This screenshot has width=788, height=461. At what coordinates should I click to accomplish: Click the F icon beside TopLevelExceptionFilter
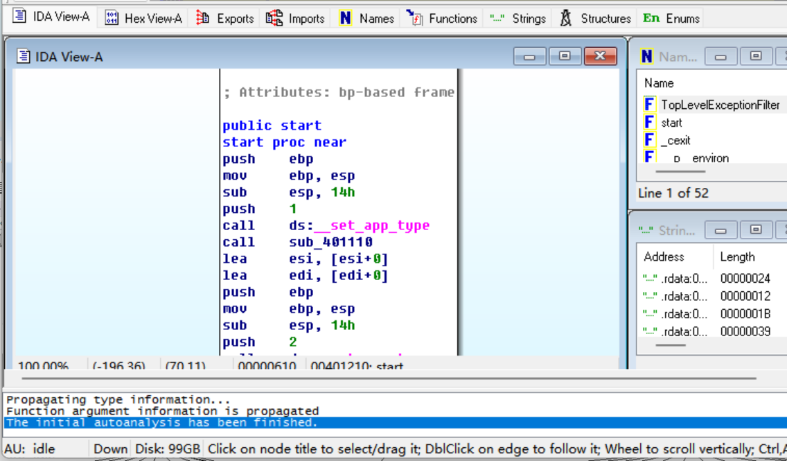pos(649,104)
